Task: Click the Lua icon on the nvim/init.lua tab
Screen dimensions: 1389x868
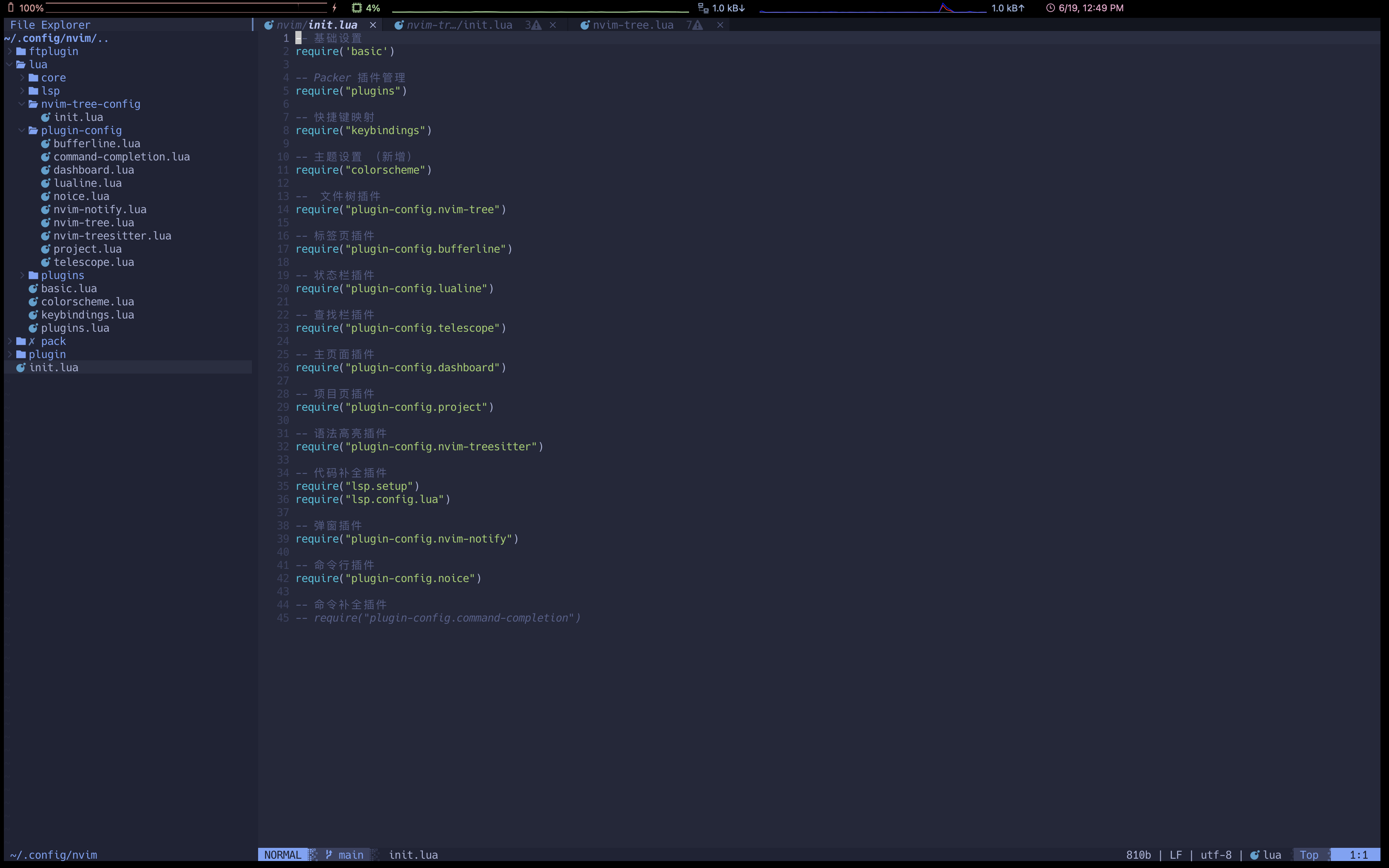Action: (269, 25)
